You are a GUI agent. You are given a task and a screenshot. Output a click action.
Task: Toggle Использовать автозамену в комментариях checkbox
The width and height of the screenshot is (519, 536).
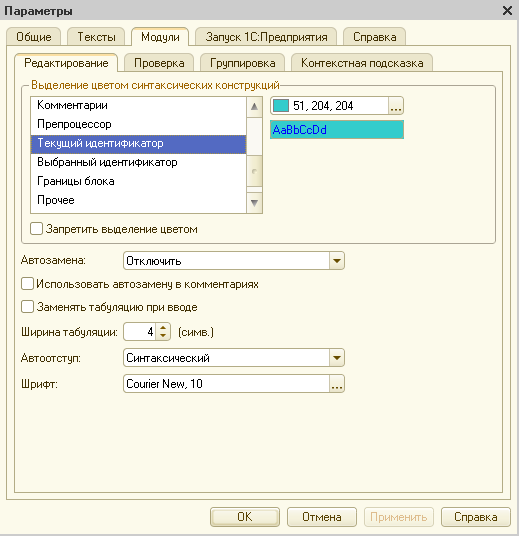[27, 284]
